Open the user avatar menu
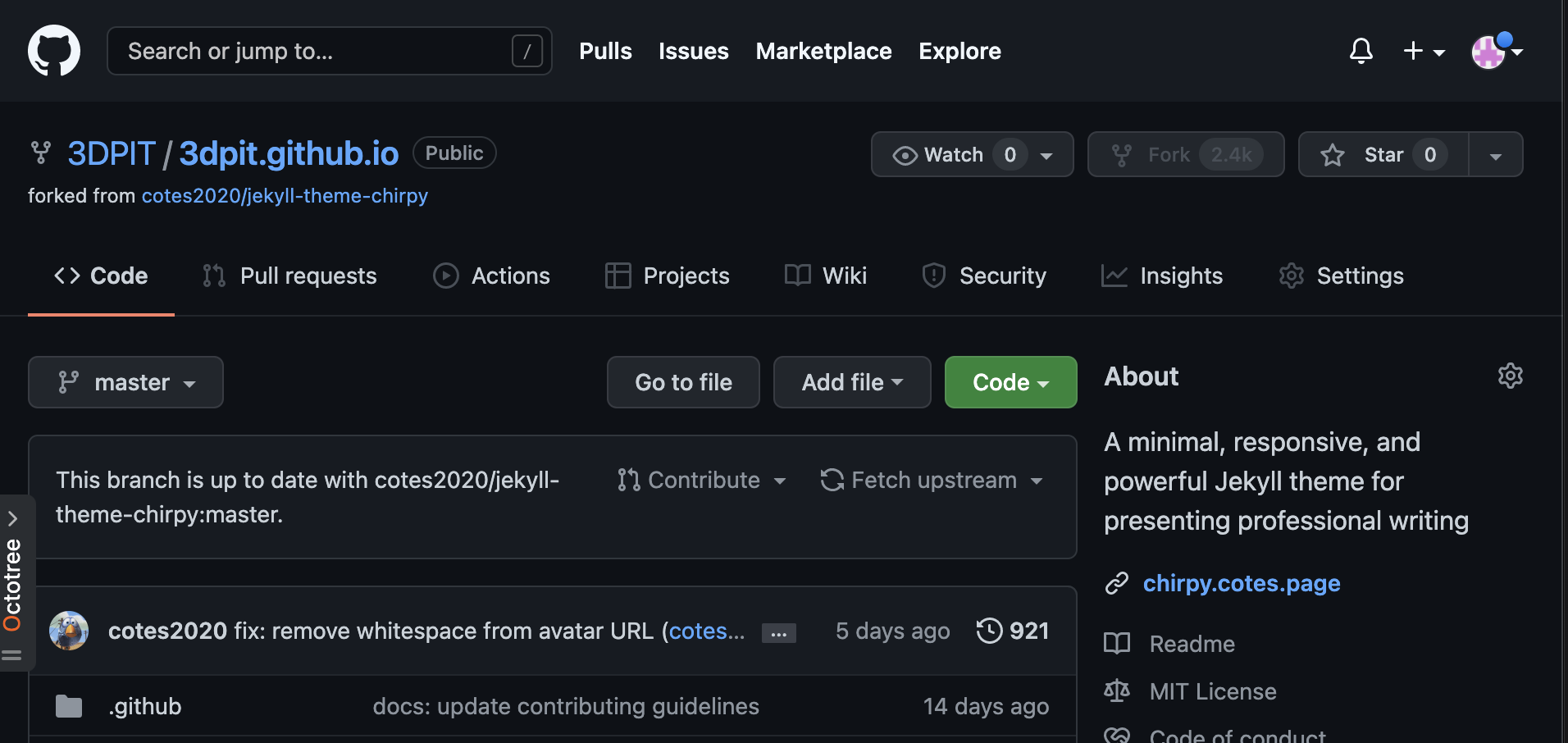Screen dimensions: 1568x743 [1497, 51]
